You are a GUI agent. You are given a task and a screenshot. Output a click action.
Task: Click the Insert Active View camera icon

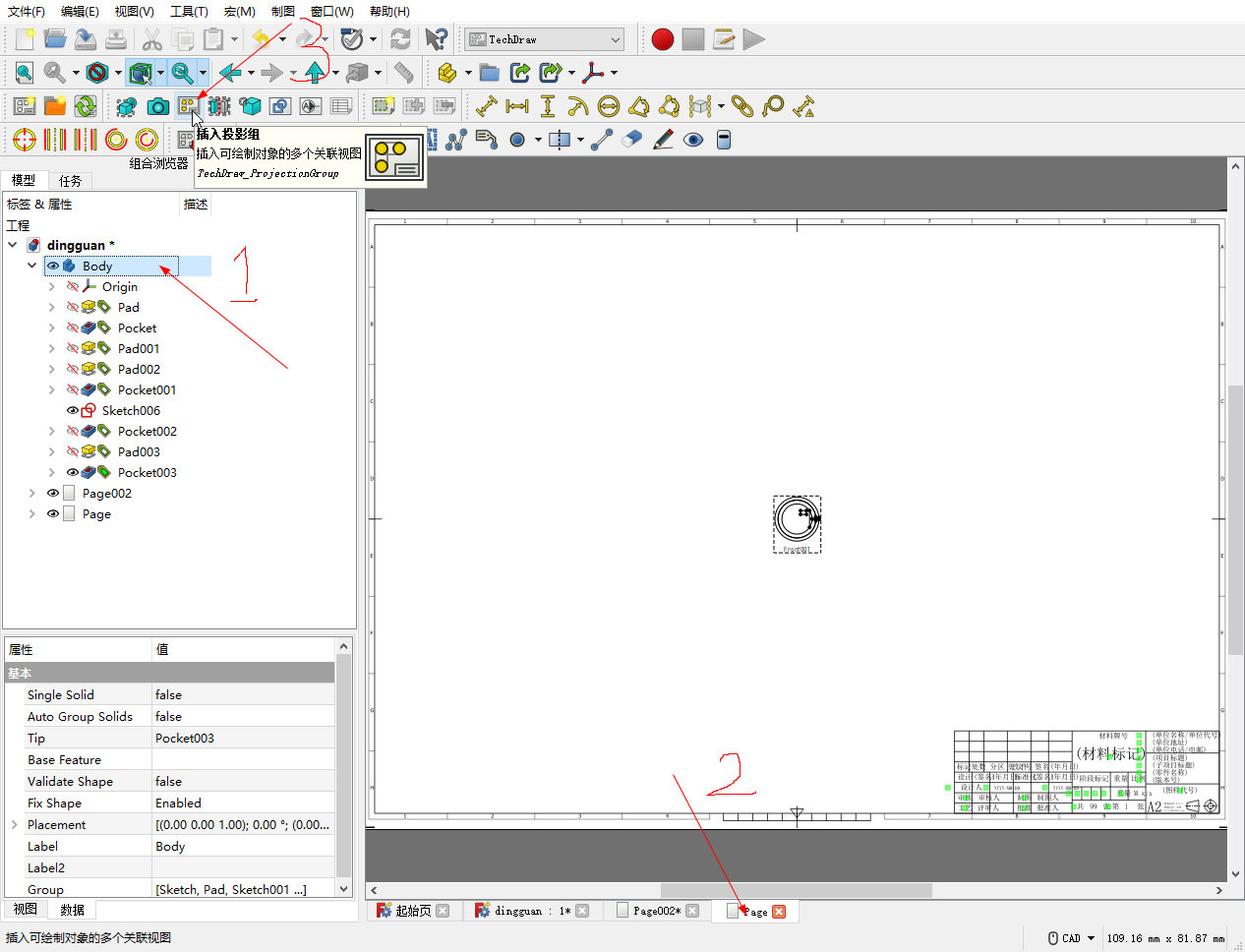point(157,106)
